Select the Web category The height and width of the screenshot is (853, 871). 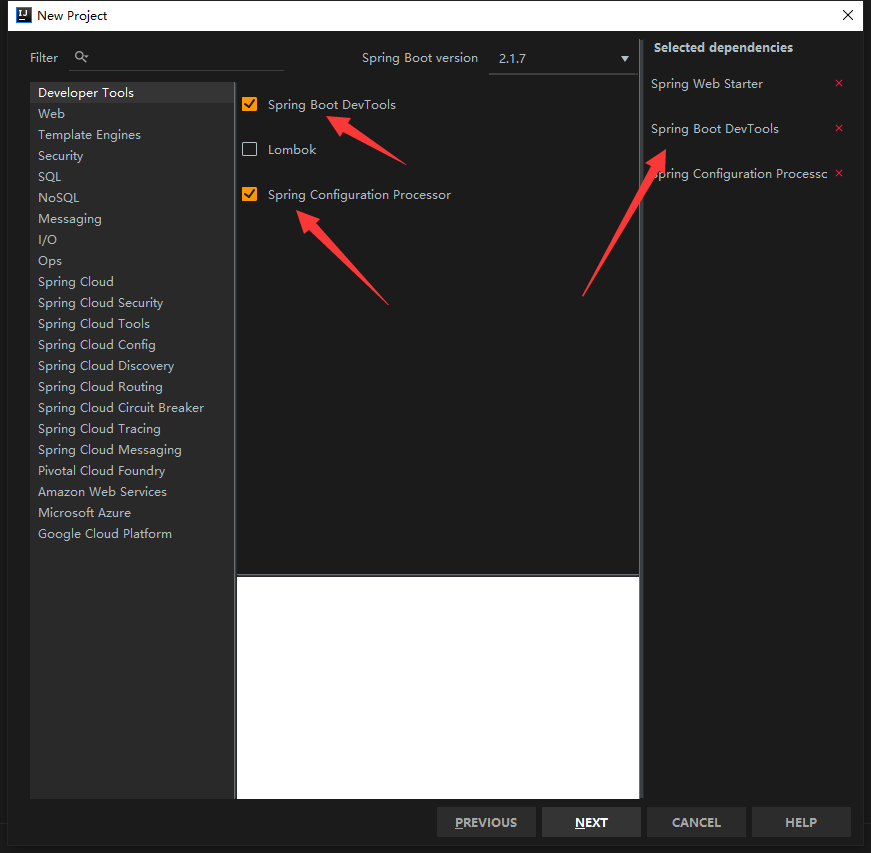132,114
